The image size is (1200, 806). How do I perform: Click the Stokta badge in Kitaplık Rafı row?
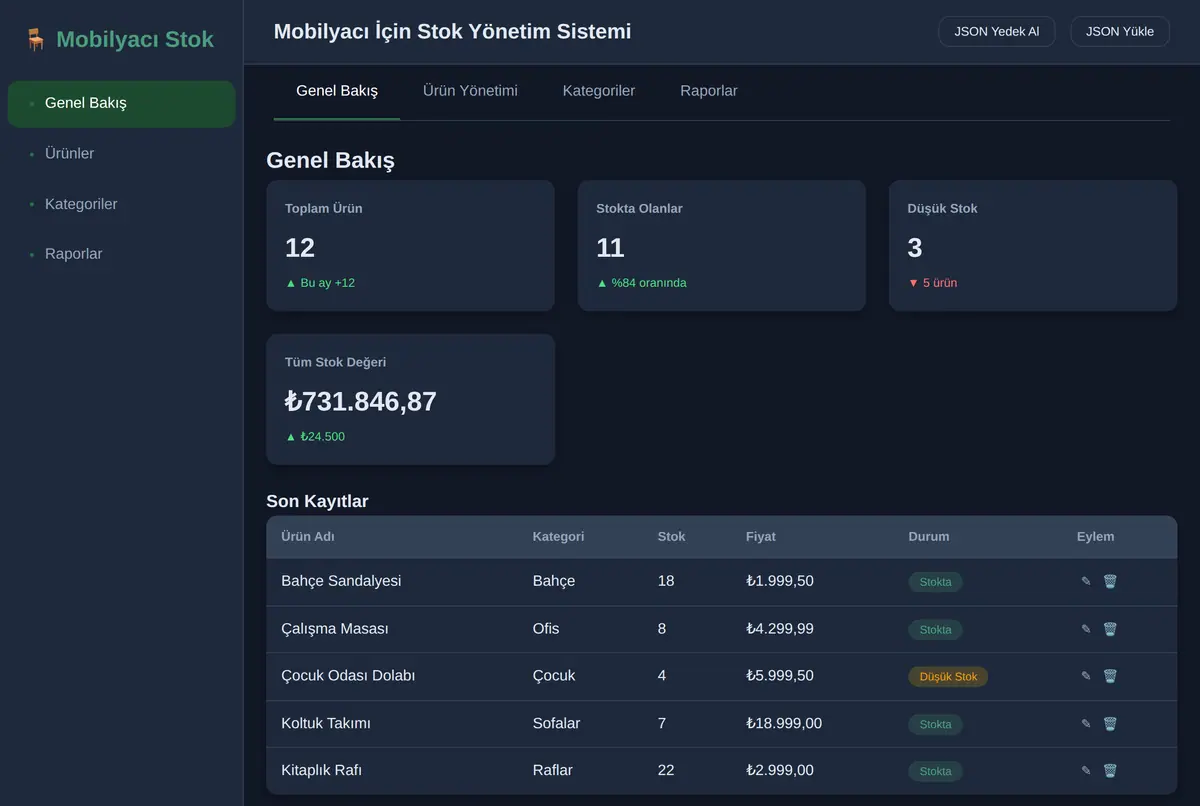tap(935, 772)
